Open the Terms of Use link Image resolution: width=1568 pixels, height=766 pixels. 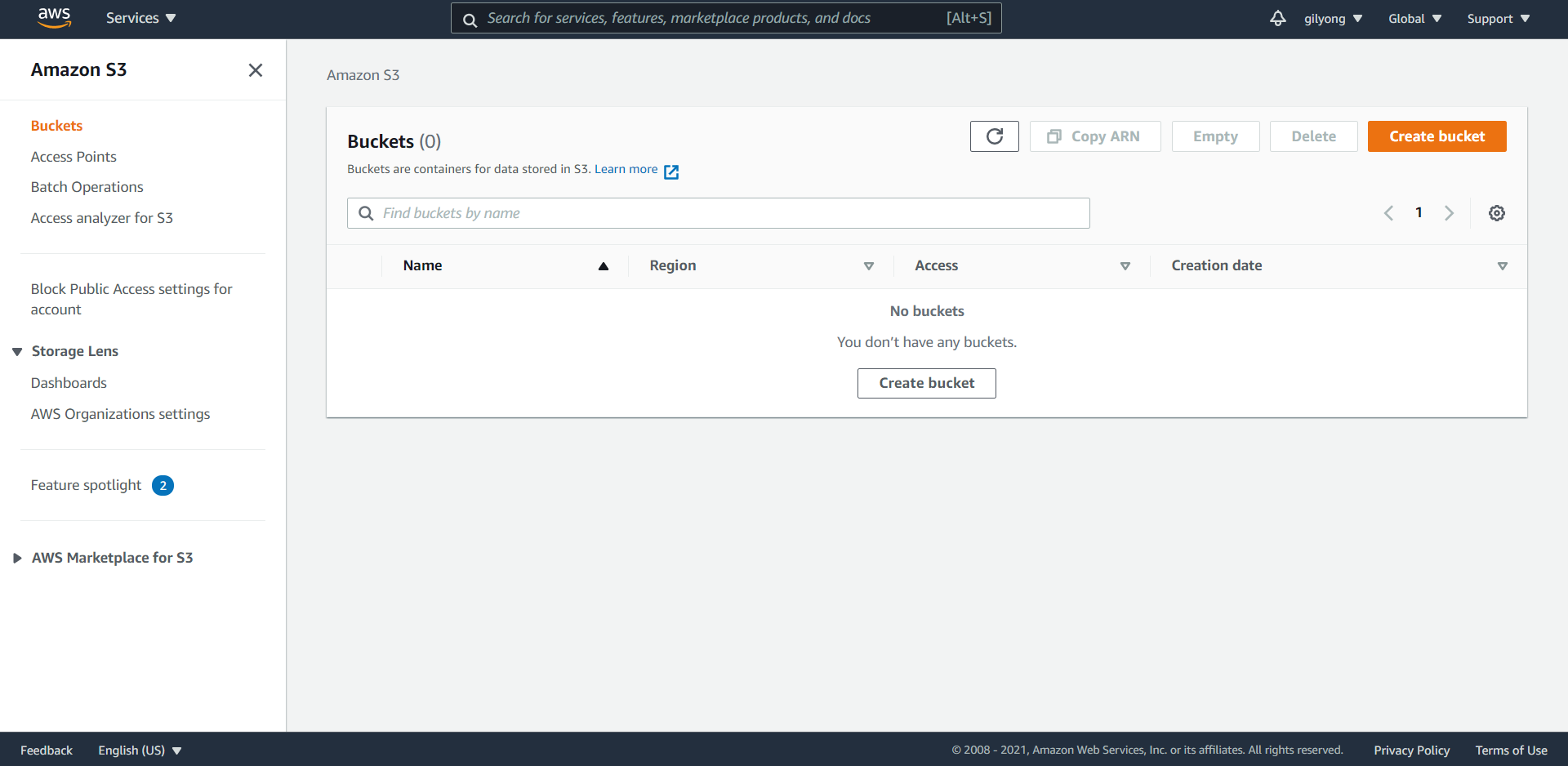pos(1511,750)
